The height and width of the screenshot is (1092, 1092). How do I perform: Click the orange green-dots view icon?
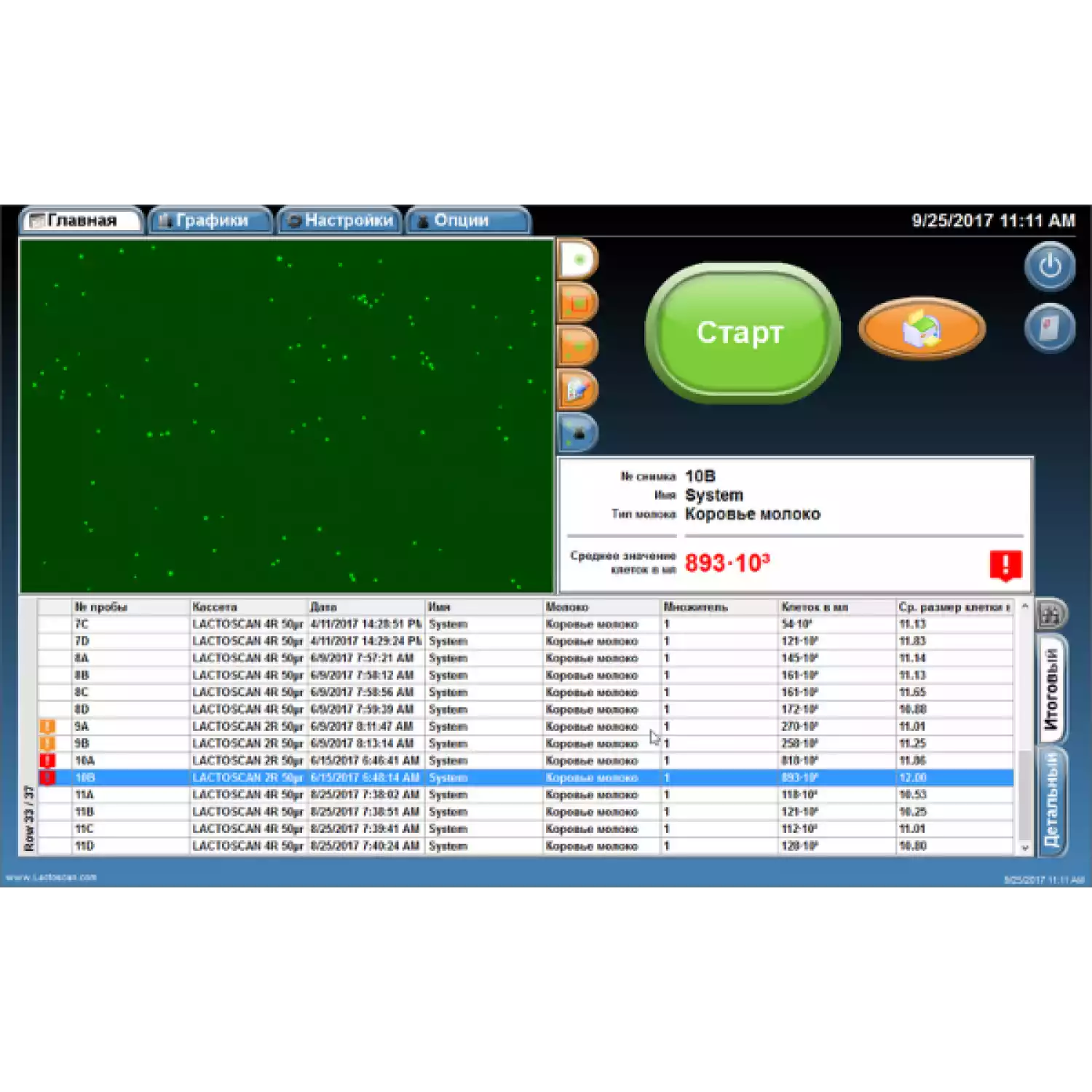point(578,347)
